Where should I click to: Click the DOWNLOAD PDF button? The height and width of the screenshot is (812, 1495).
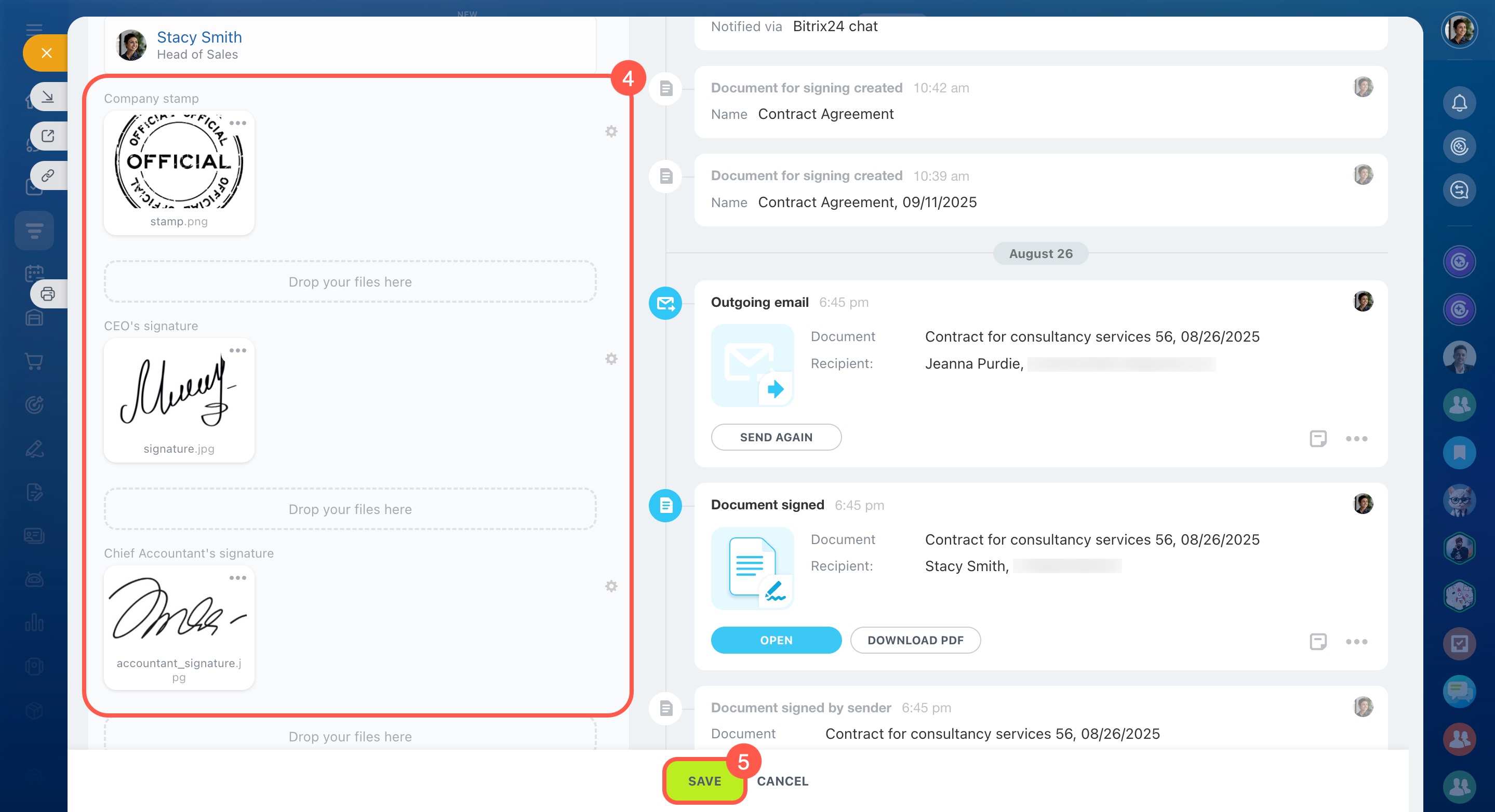point(915,640)
